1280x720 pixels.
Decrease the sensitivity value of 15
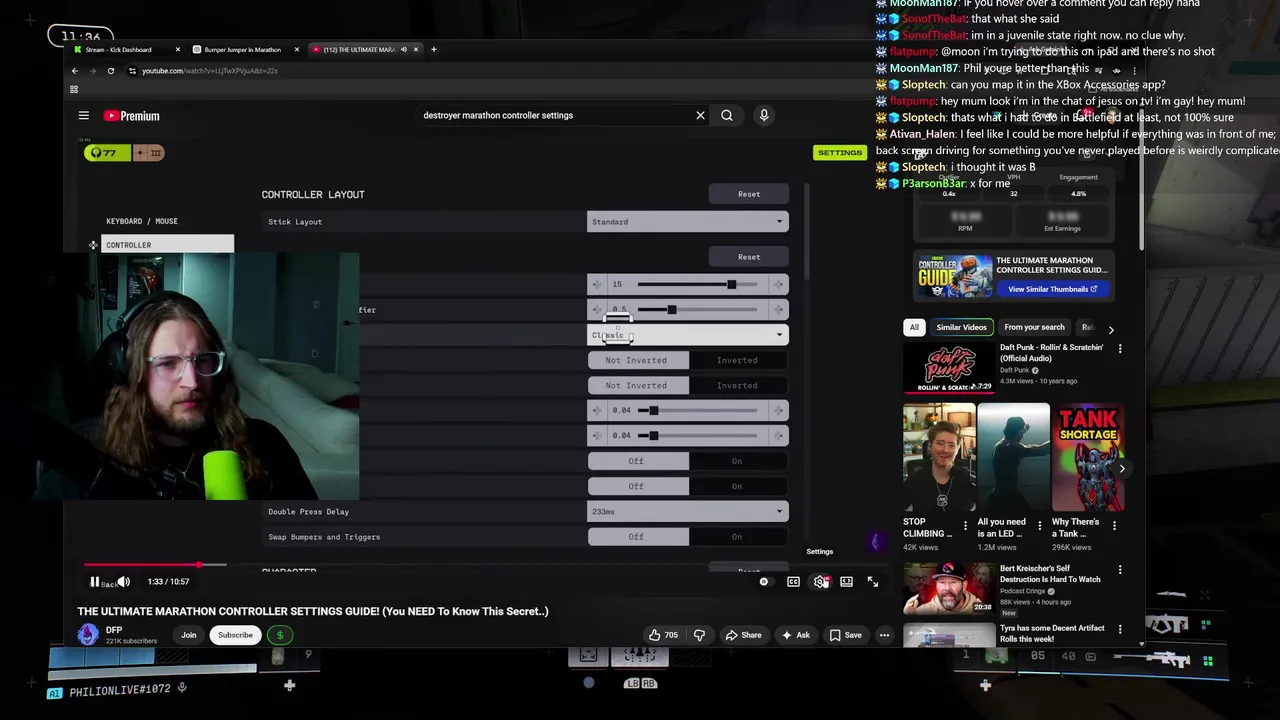tap(598, 284)
